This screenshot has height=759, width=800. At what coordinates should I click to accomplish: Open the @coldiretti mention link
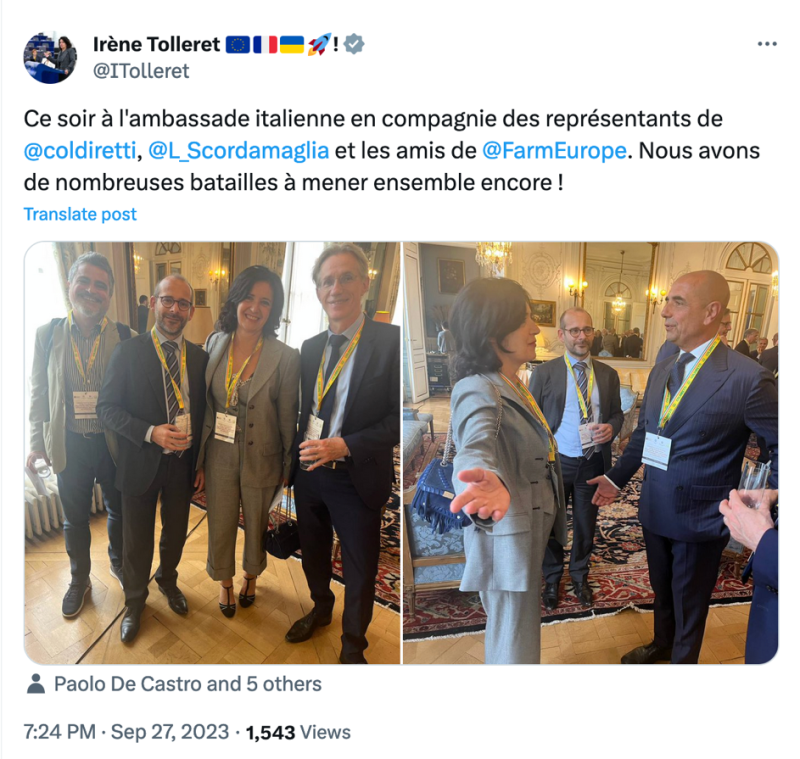coord(80,150)
